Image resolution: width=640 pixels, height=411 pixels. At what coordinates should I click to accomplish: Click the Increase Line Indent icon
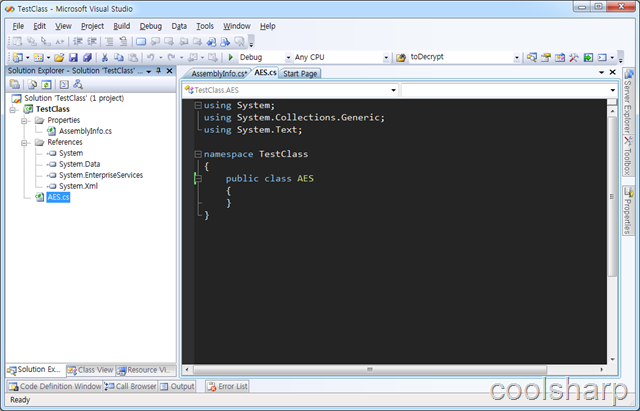[x=92, y=41]
